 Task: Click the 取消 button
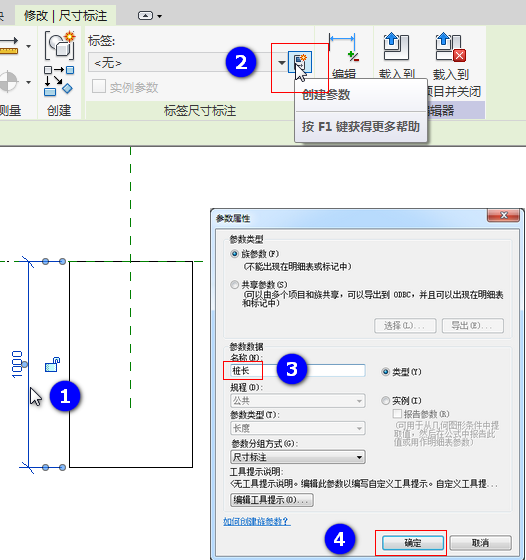[x=480, y=543]
